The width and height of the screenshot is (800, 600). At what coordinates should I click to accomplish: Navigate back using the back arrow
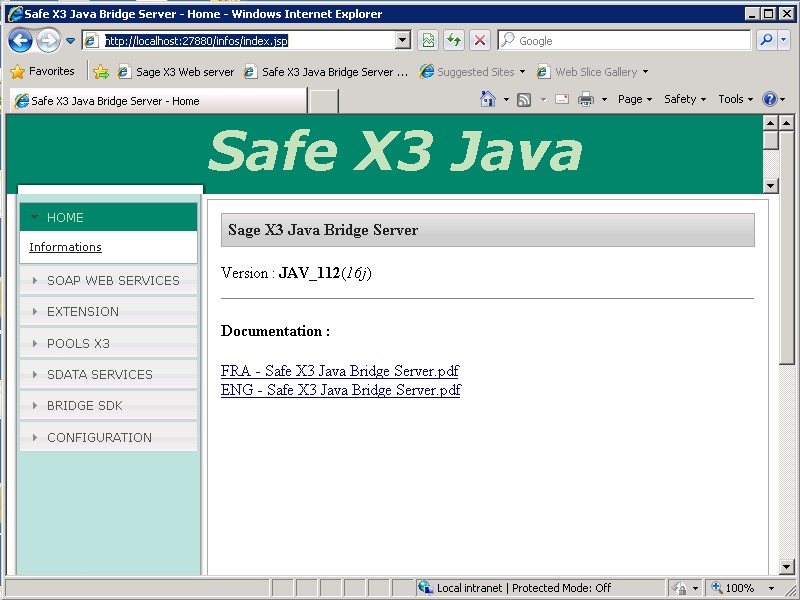tap(20, 40)
